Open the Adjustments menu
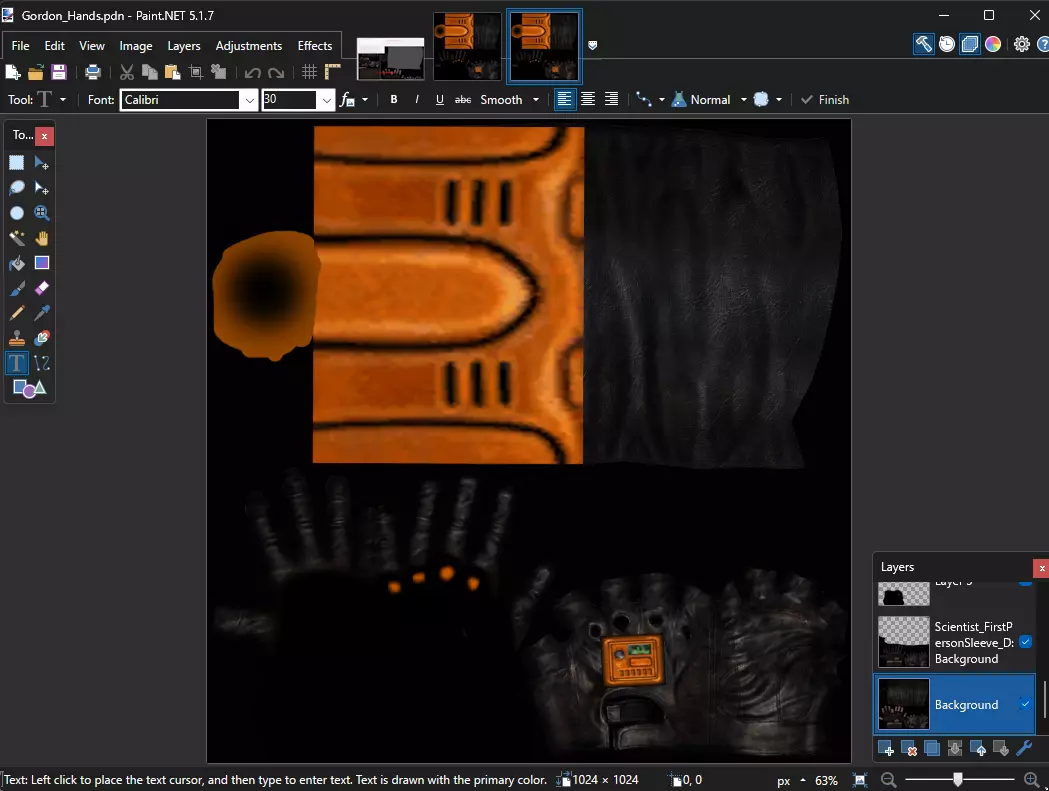The width and height of the screenshot is (1049, 791). pos(249,46)
